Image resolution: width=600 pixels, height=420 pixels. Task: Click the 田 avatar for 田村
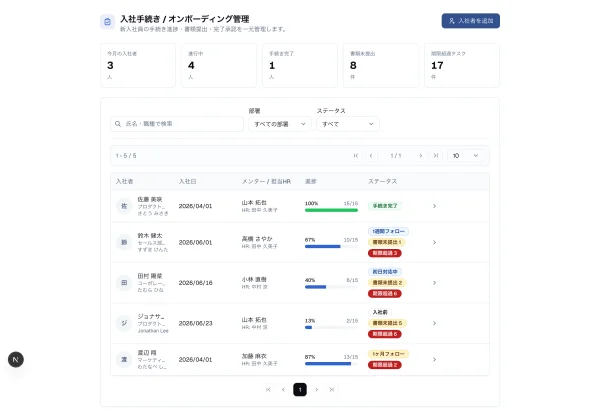124,283
